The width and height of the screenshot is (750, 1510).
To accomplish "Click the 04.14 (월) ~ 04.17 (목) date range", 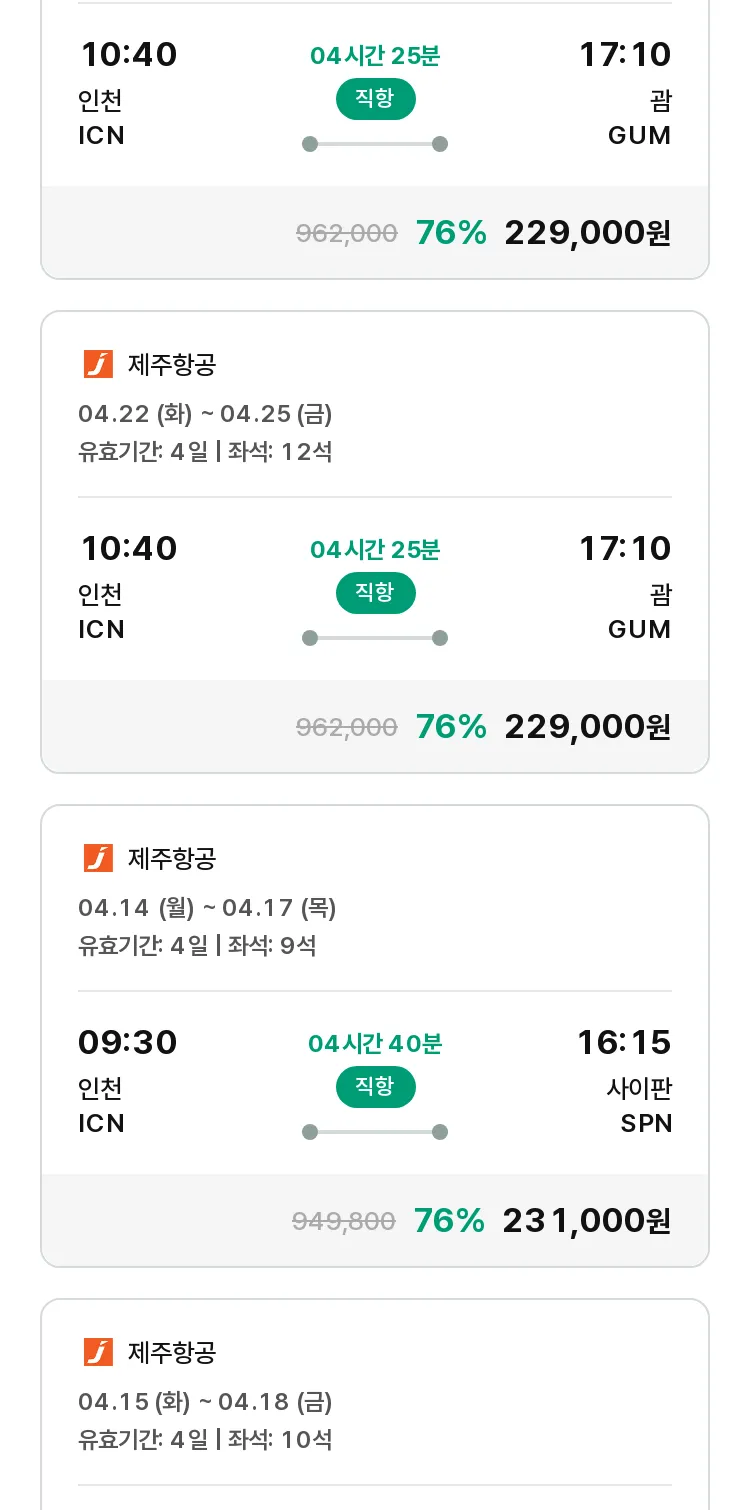I will pos(207,908).
